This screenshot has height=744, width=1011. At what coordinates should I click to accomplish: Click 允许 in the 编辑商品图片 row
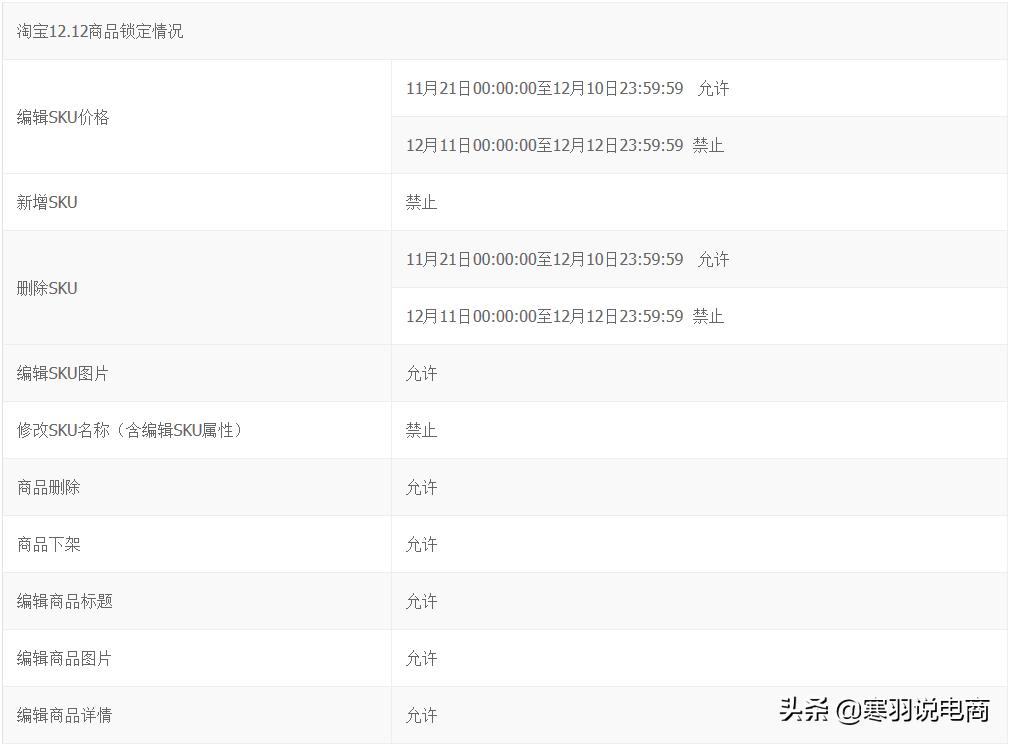422,658
